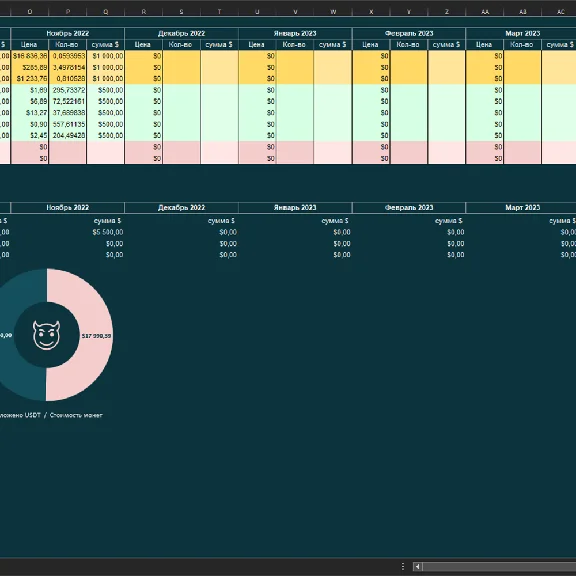Click 'Кол-во' subheader under Февраль 2023

point(408,45)
